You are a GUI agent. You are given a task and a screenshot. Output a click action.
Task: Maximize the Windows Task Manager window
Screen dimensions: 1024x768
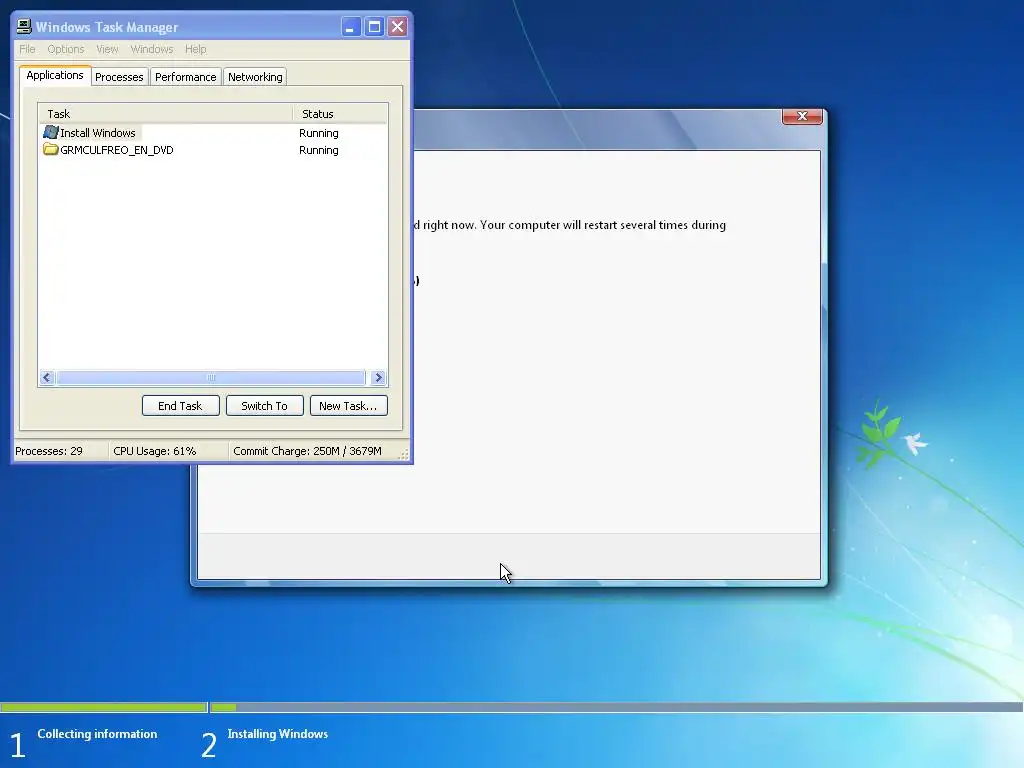click(374, 27)
